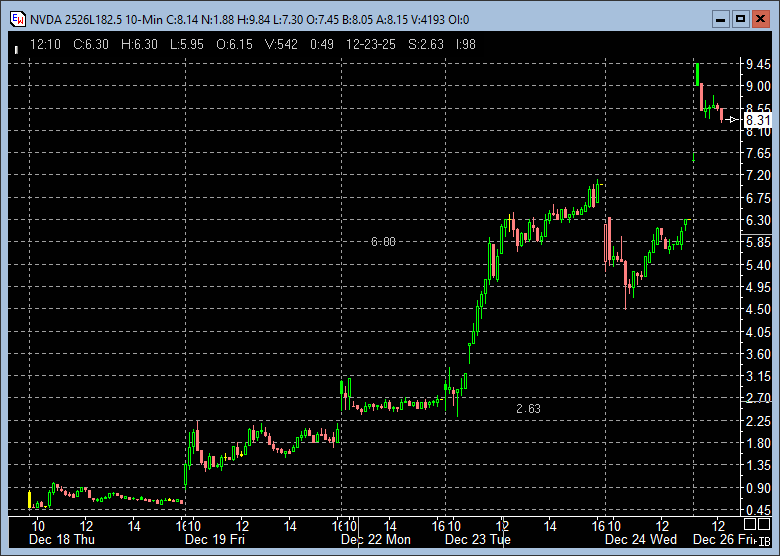Select the 8.31 current price label

click(758, 120)
